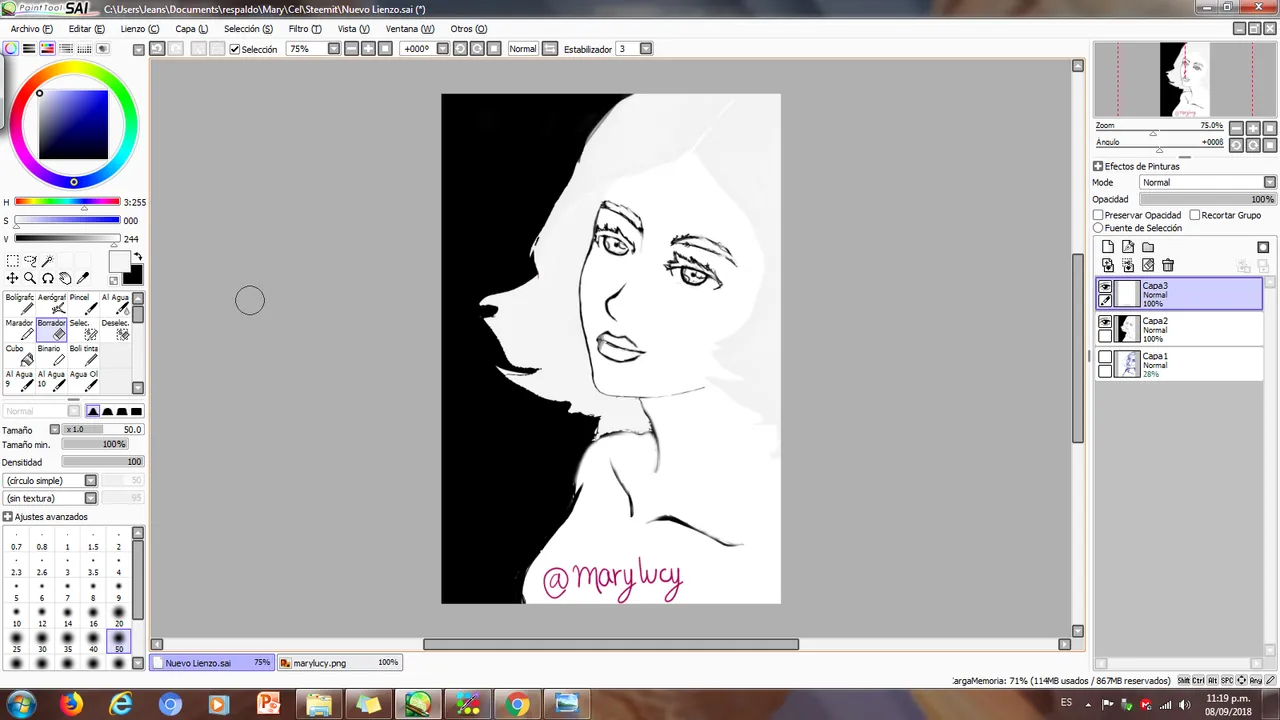Hide the Capa2 layer eye icon
The image size is (1280, 720).
tap(1105, 322)
